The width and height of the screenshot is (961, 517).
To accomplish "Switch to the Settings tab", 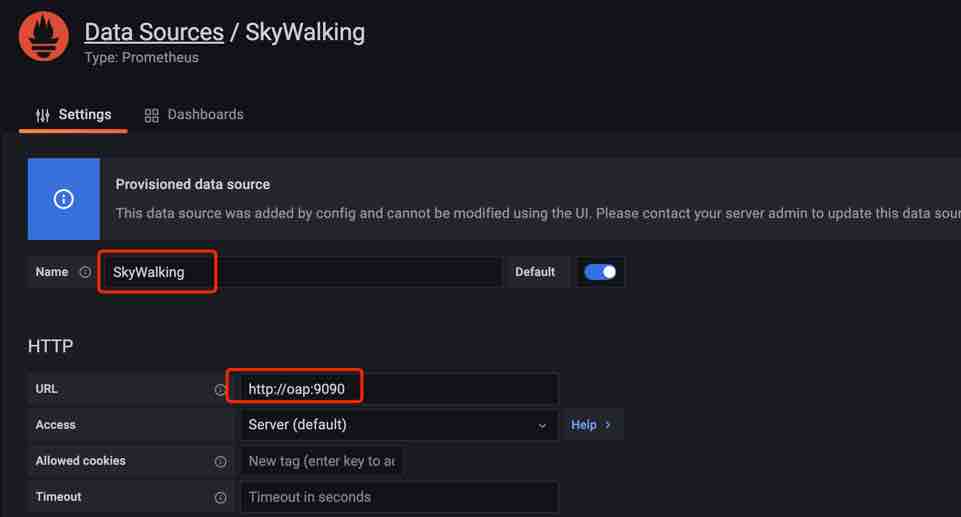I will pos(73,115).
